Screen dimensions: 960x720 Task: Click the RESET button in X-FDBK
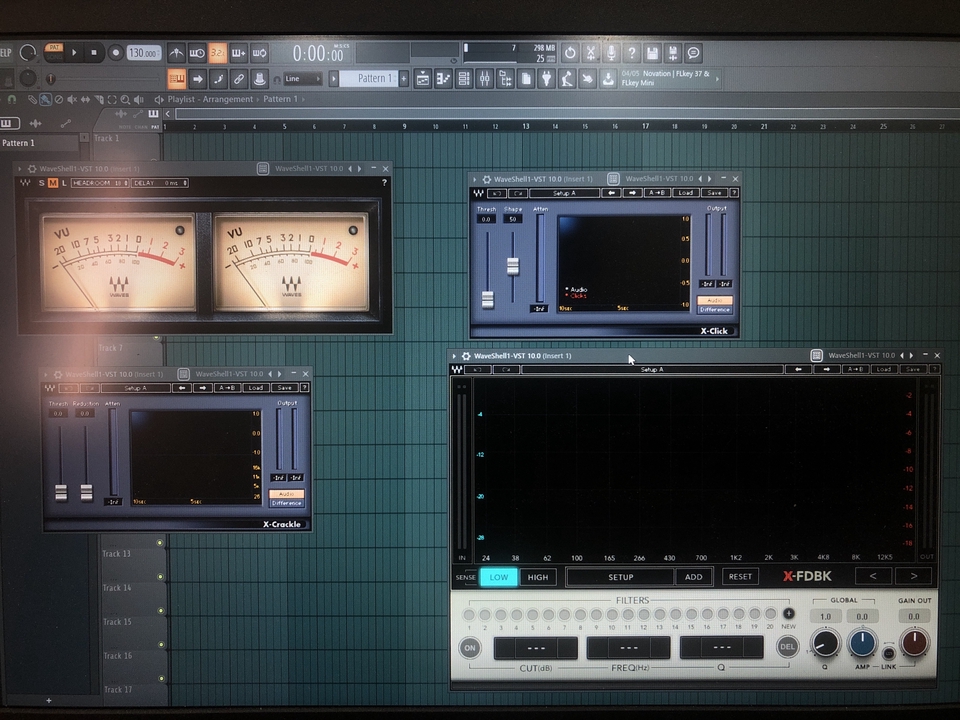coord(740,577)
